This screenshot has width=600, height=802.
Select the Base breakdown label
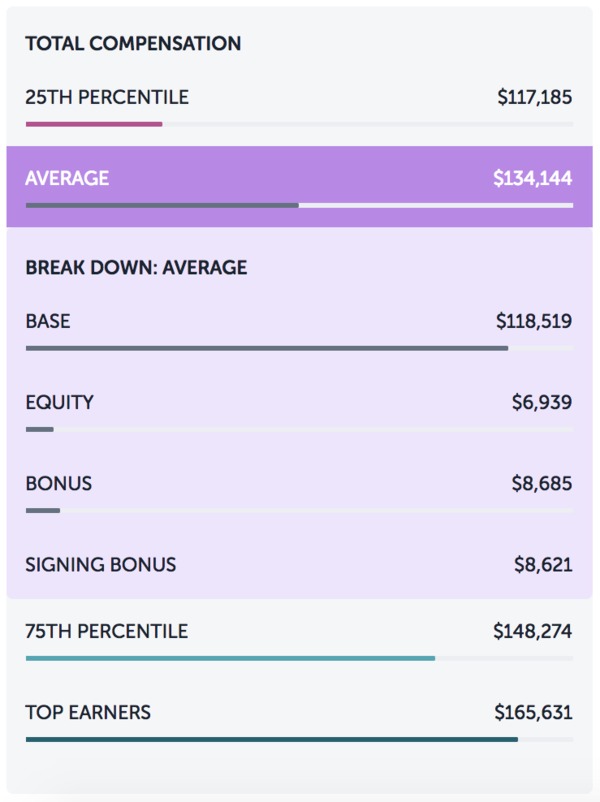click(x=48, y=321)
